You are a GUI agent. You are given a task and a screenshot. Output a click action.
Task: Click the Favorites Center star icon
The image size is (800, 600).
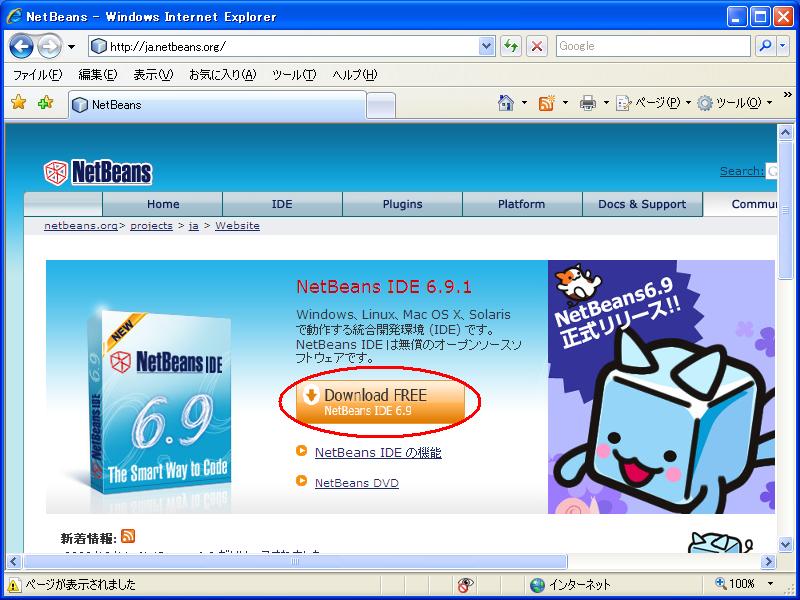(18, 103)
